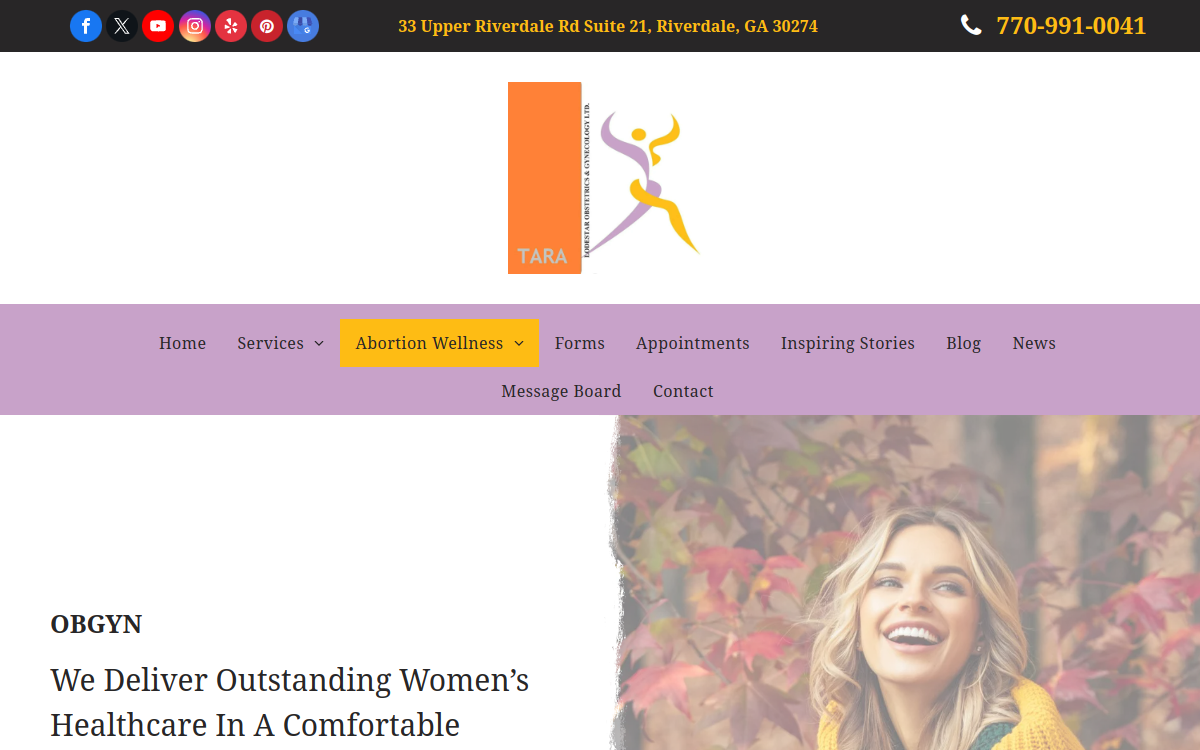Image resolution: width=1200 pixels, height=750 pixels.
Task: Open the Services menu item
Action: click(270, 343)
